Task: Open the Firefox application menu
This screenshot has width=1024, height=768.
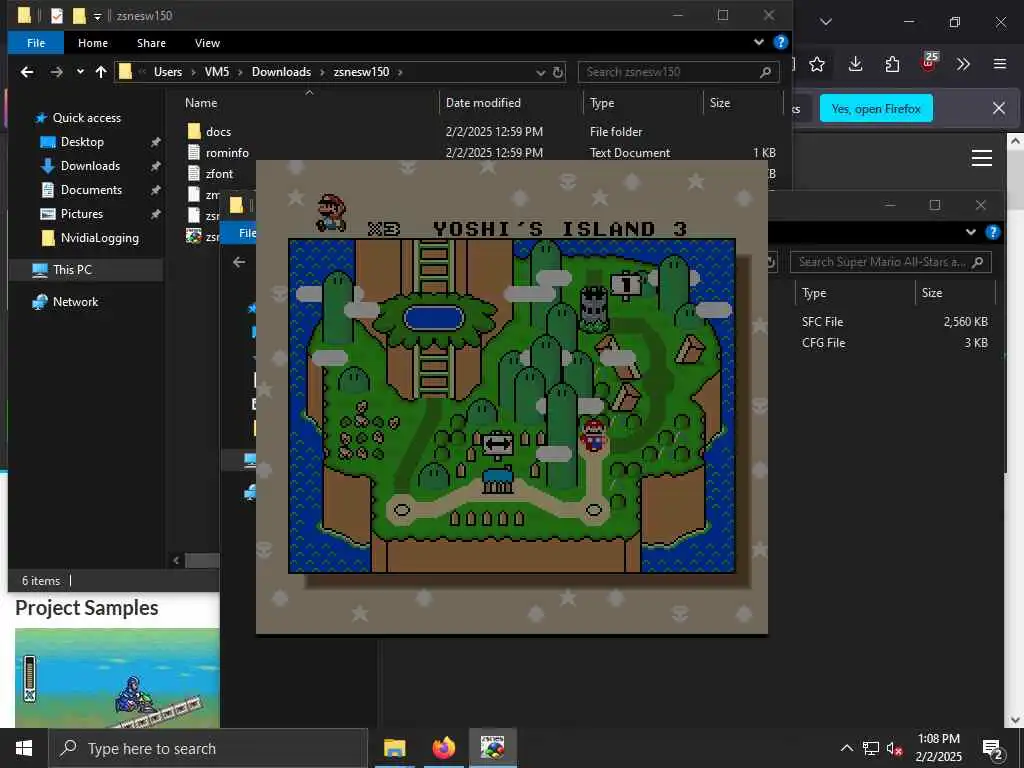Action: click(x=999, y=64)
